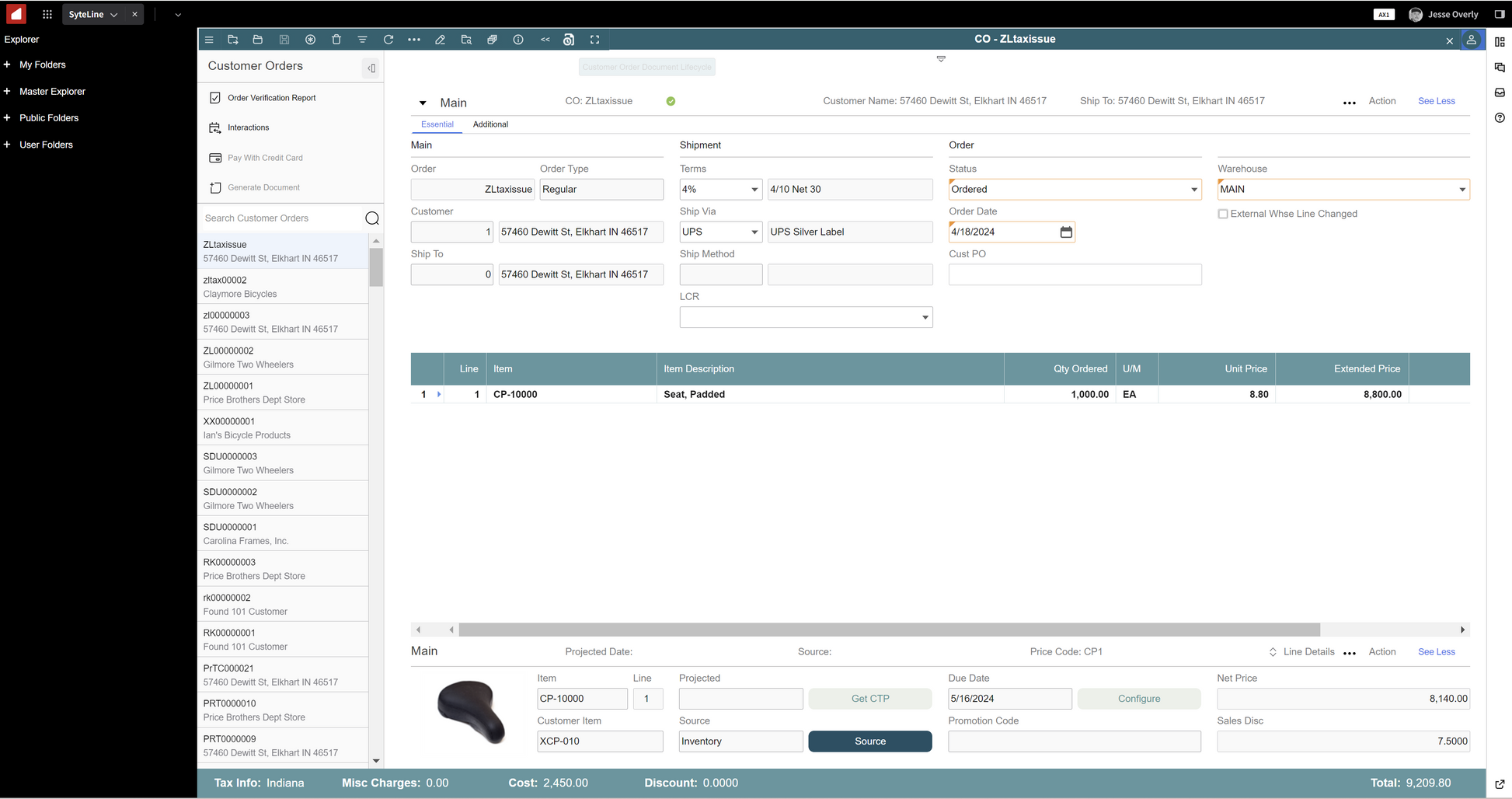
Task: Click the horizontal scrollbar under the grid
Action: 889,630
